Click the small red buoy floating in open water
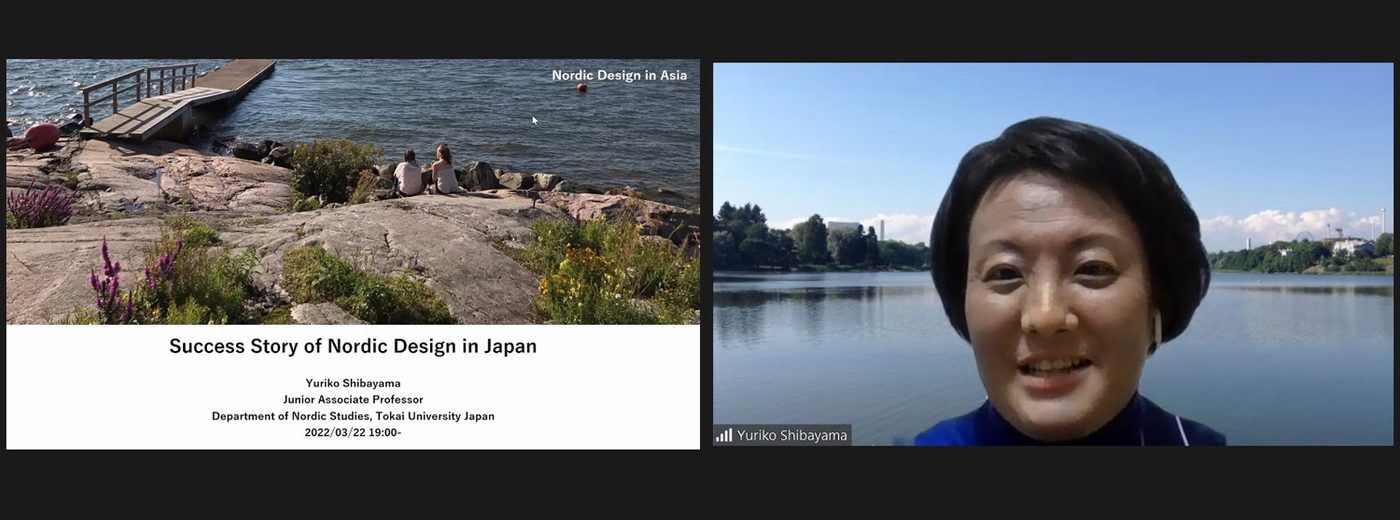The height and width of the screenshot is (520, 1400). pyautogui.click(x=580, y=88)
